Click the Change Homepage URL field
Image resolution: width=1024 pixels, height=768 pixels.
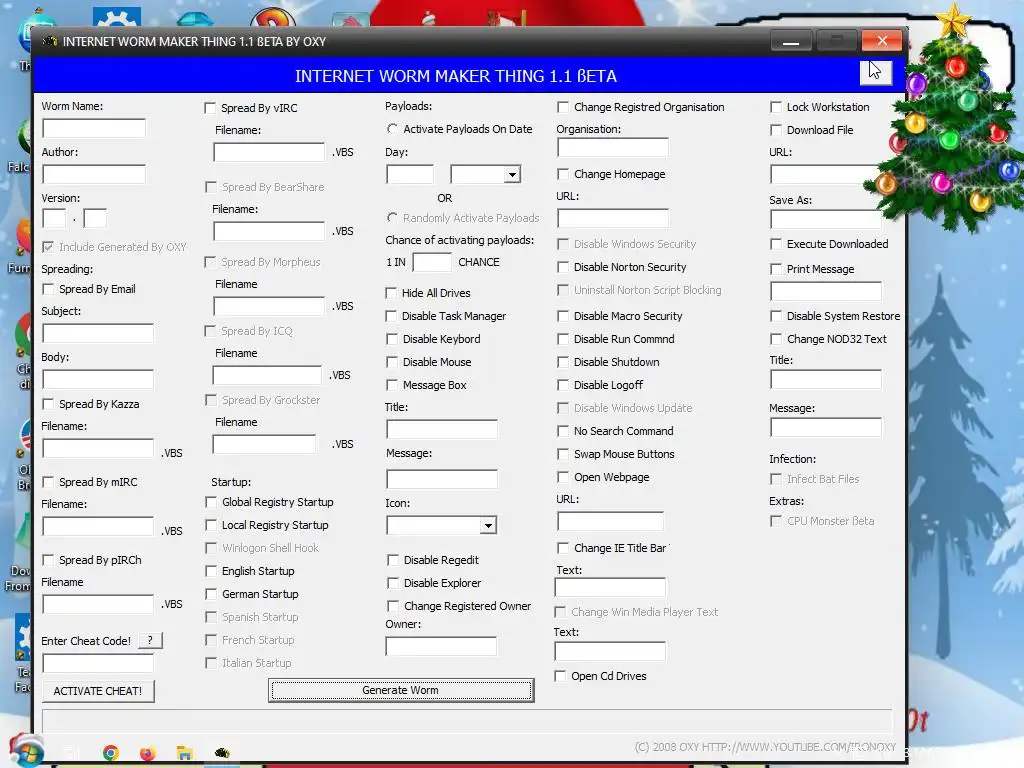click(613, 218)
